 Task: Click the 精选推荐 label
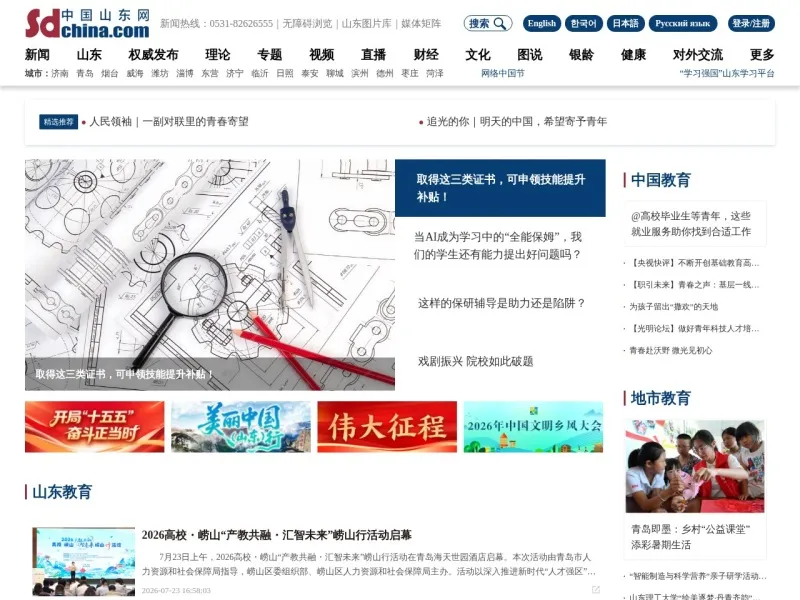pos(59,121)
